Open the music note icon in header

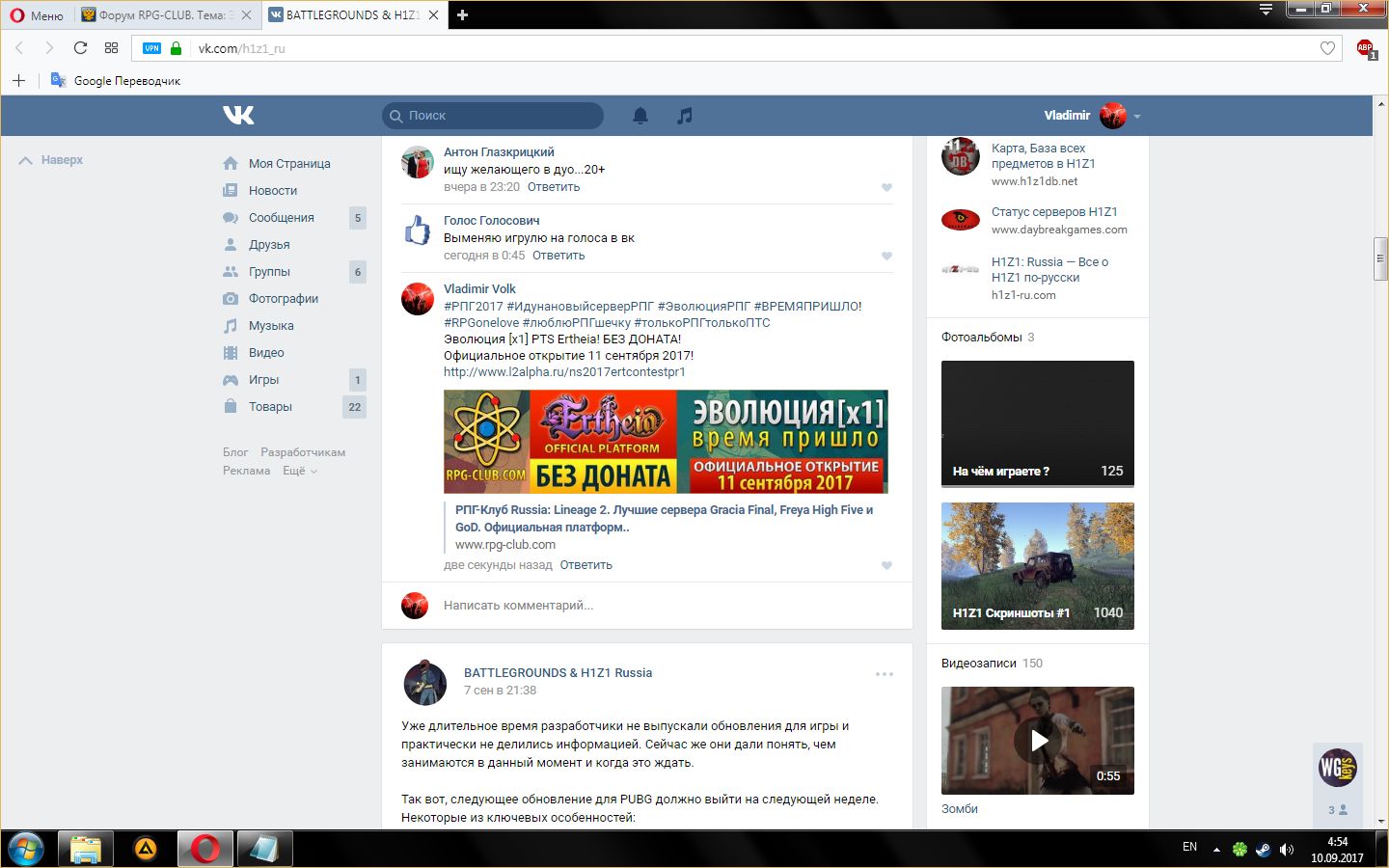[x=685, y=116]
